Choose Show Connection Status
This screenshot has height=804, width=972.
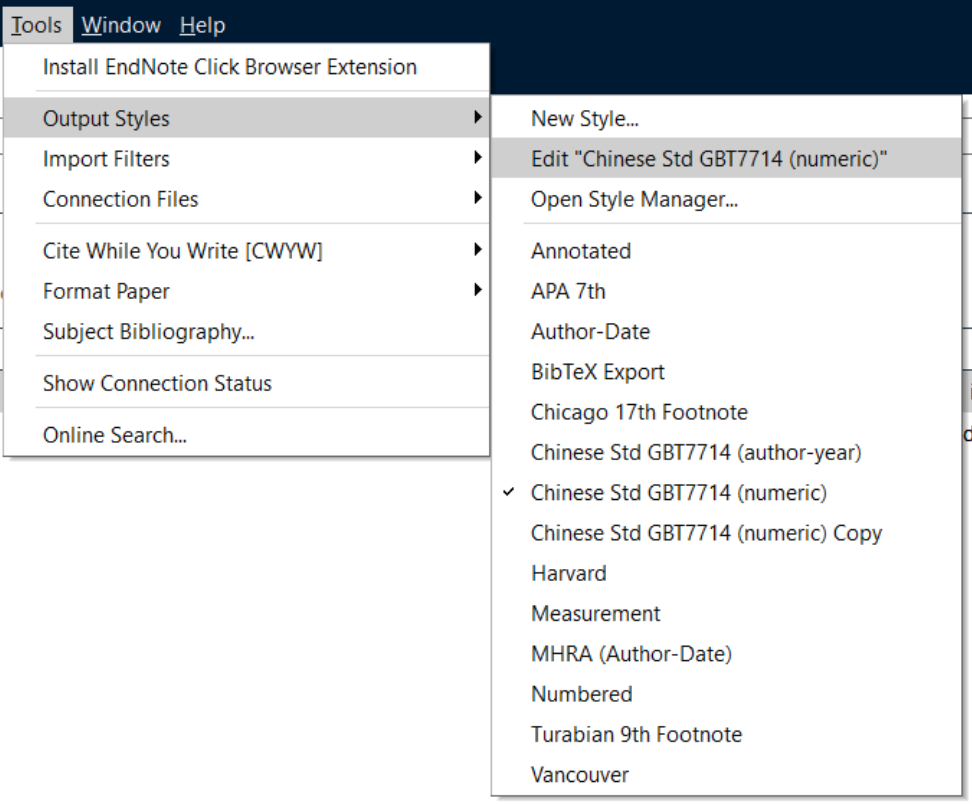(x=246, y=383)
